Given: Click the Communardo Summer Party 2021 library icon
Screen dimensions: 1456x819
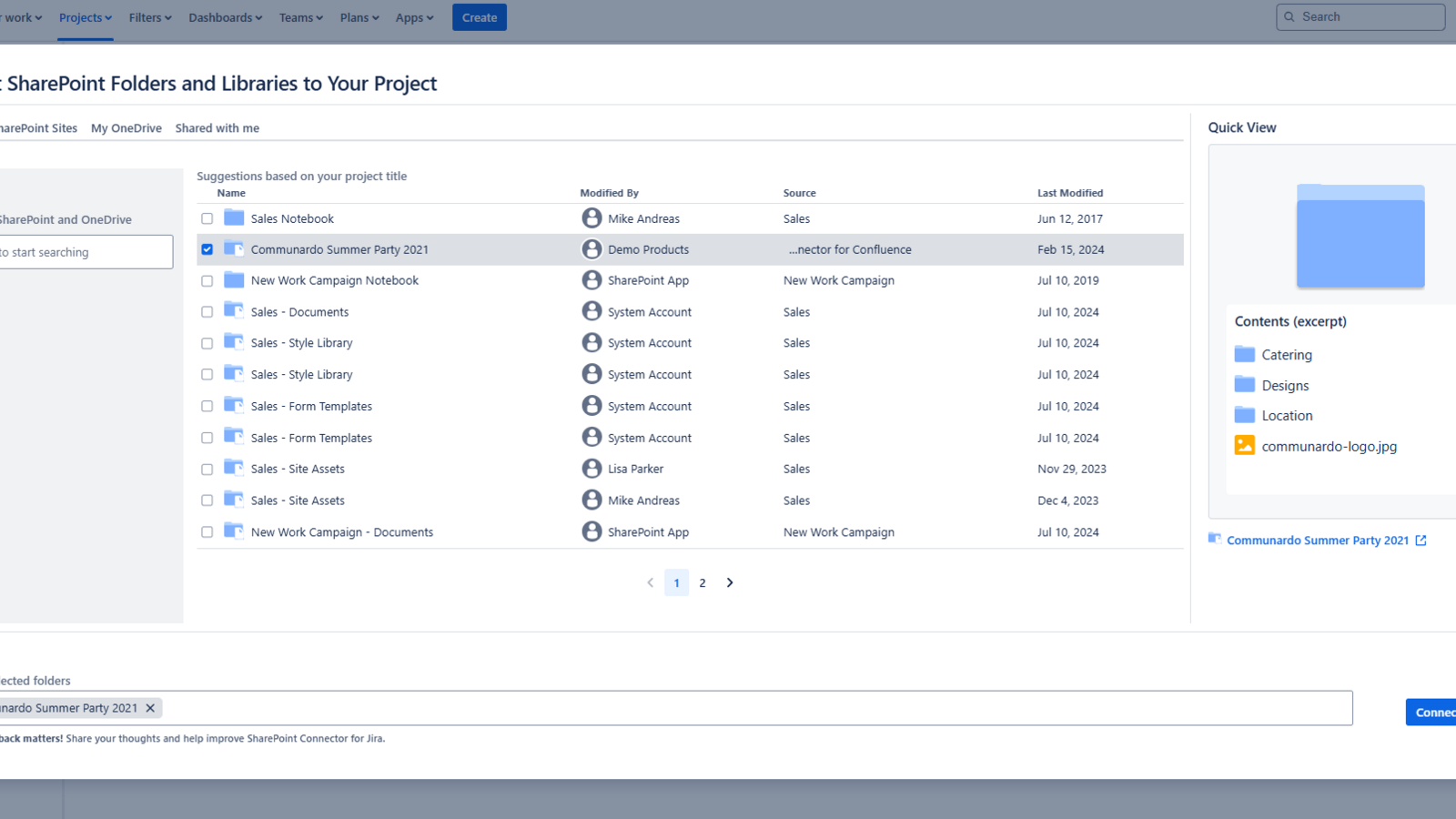Looking at the screenshot, I should (234, 248).
